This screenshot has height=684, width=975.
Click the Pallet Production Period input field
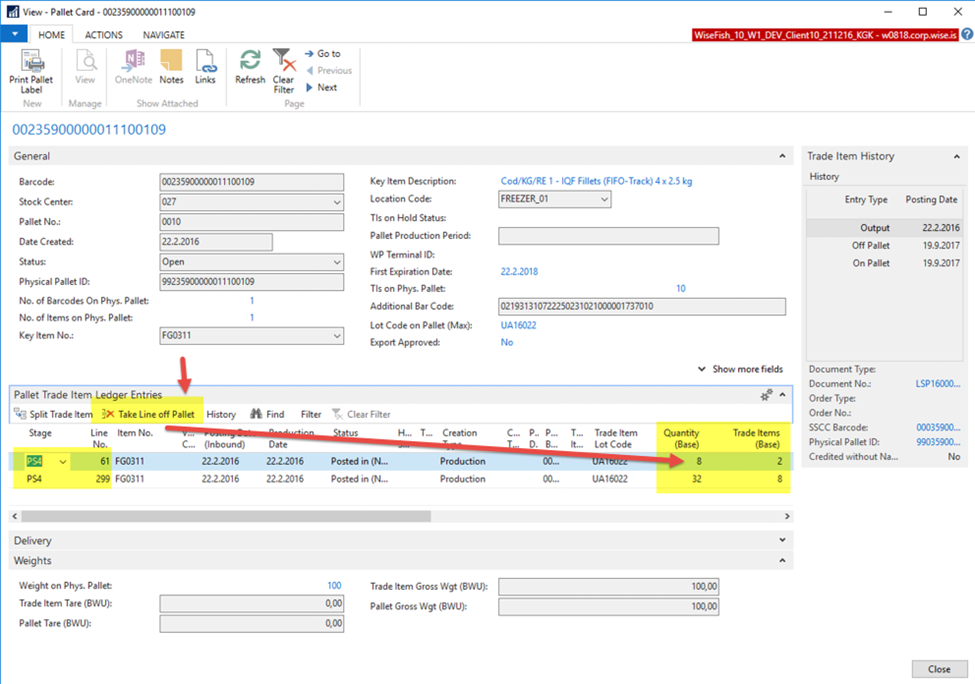pyautogui.click(x=608, y=236)
